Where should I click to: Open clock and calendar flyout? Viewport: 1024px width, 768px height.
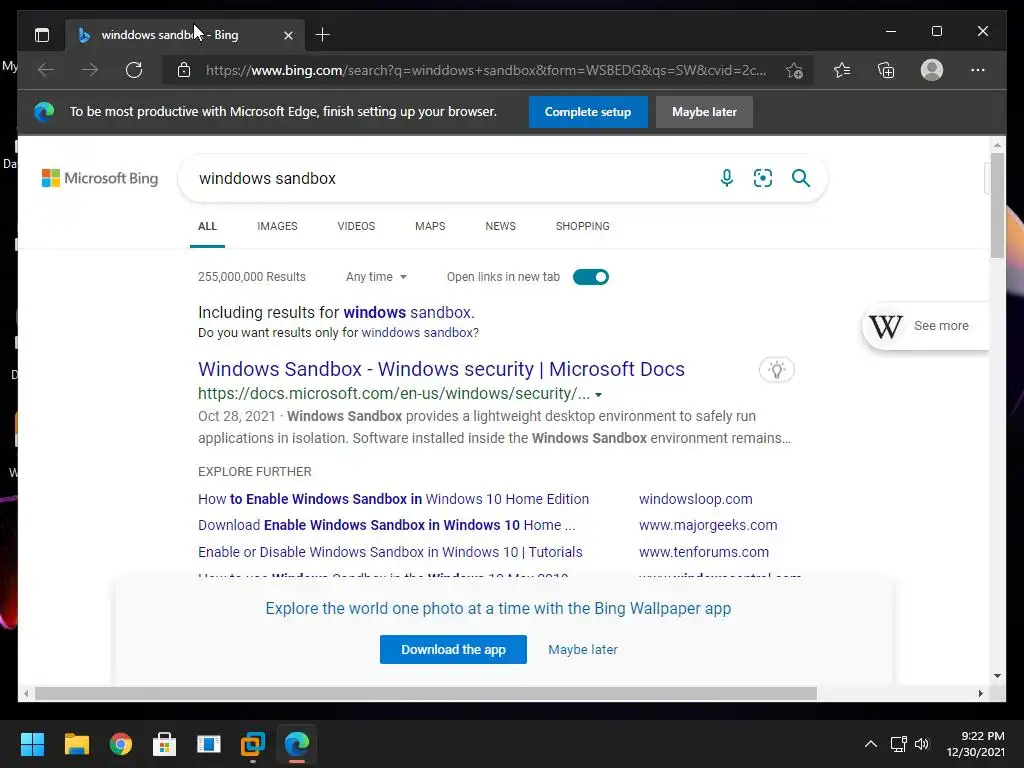click(x=976, y=744)
